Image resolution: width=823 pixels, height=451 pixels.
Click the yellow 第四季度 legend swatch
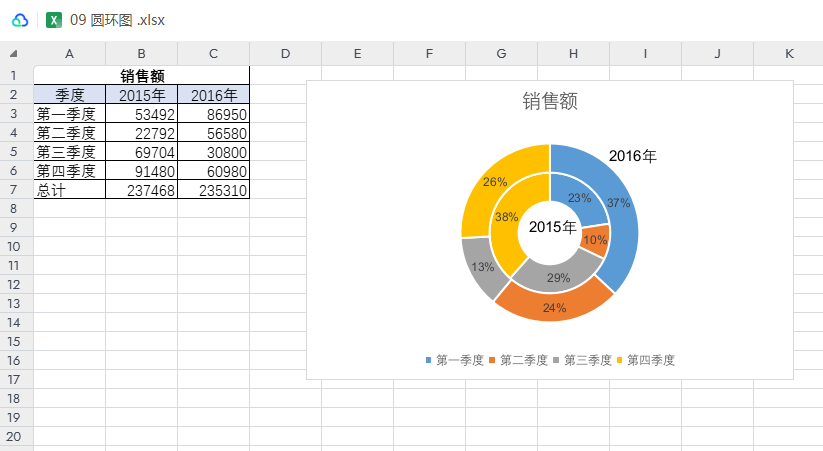[x=619, y=360]
